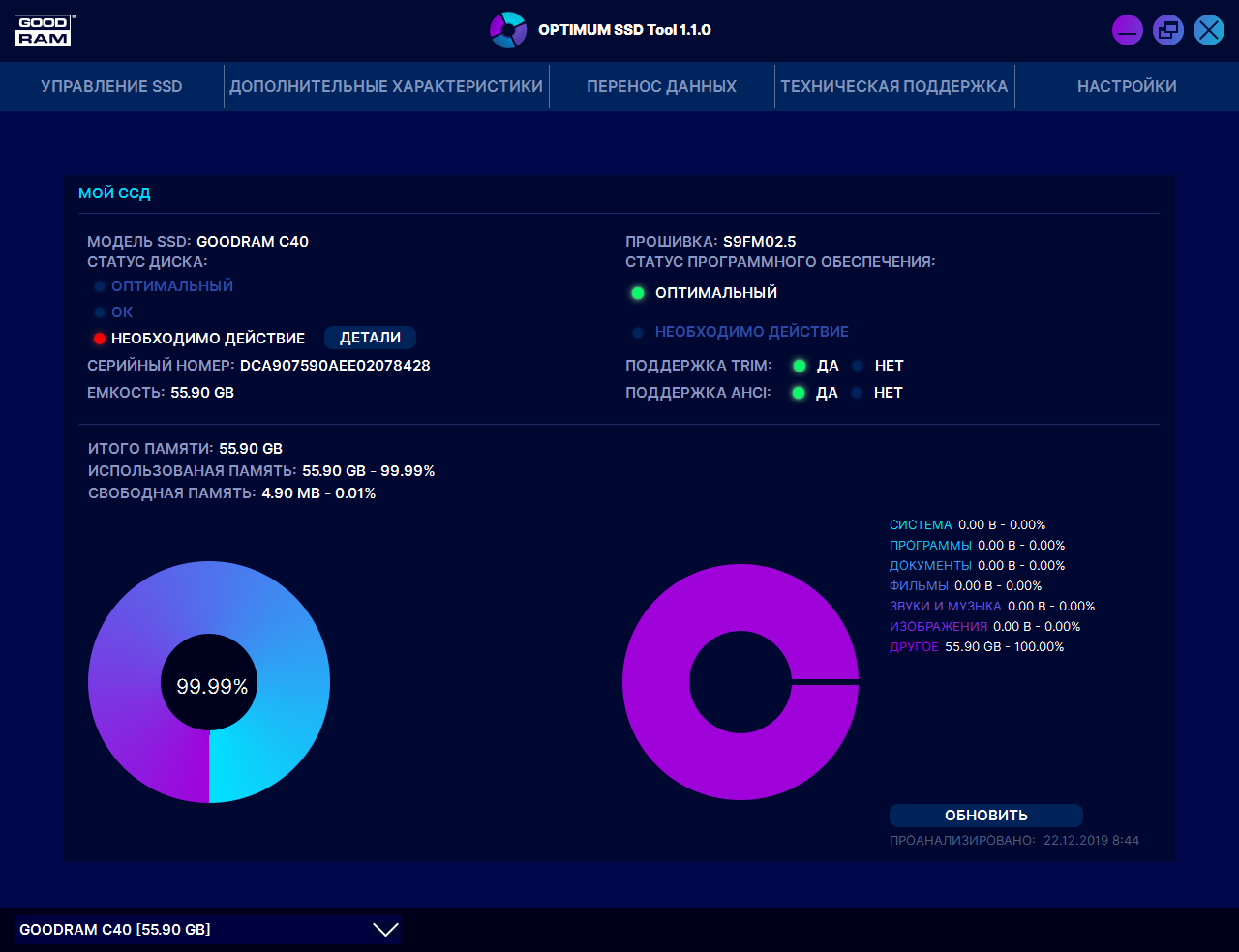Click the ДОКУМЕНТЫ legend entry
Screen dimensions: 1239x952
[x=978, y=566]
